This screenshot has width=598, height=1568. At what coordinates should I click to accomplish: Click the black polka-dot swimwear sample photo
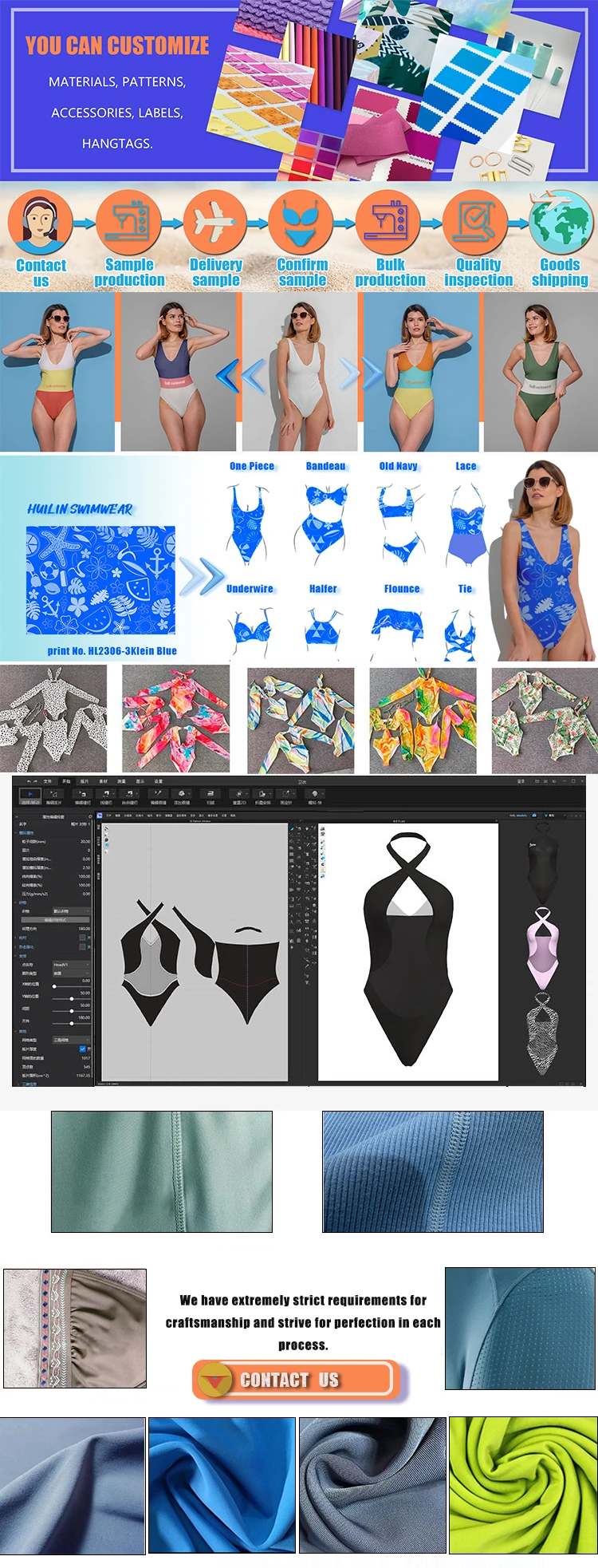[x=53, y=719]
